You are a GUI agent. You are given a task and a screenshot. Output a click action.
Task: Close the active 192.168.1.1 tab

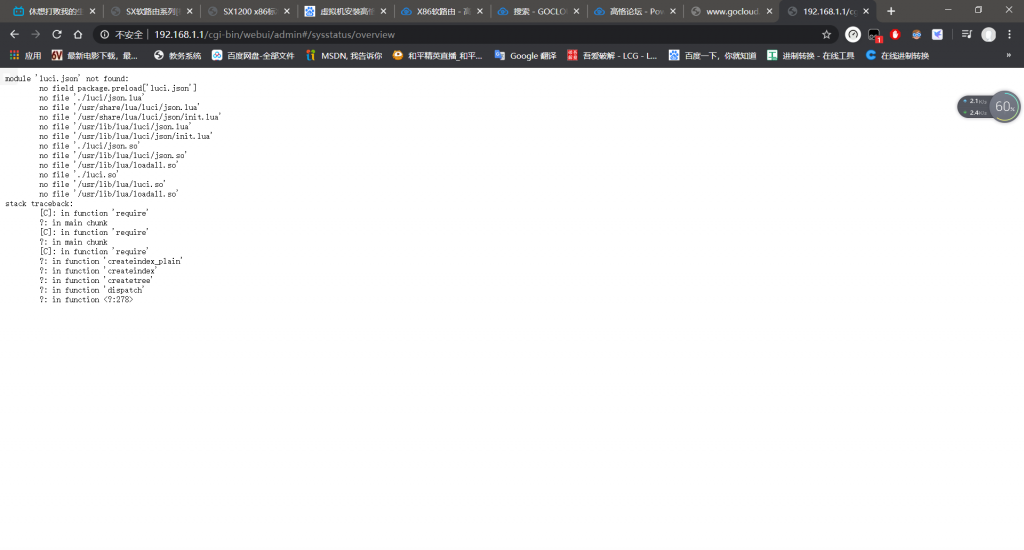click(866, 11)
